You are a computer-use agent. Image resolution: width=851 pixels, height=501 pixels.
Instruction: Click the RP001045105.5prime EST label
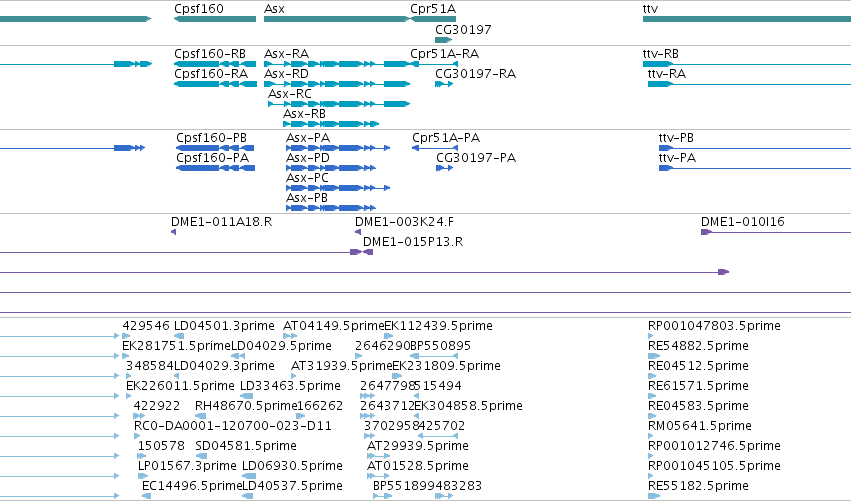pos(714,467)
